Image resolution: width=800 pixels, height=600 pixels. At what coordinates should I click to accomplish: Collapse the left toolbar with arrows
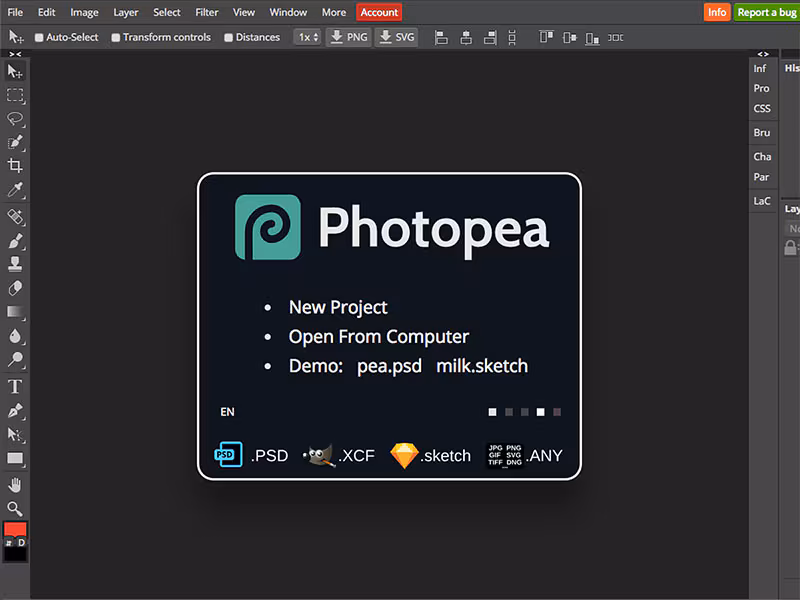pos(15,54)
